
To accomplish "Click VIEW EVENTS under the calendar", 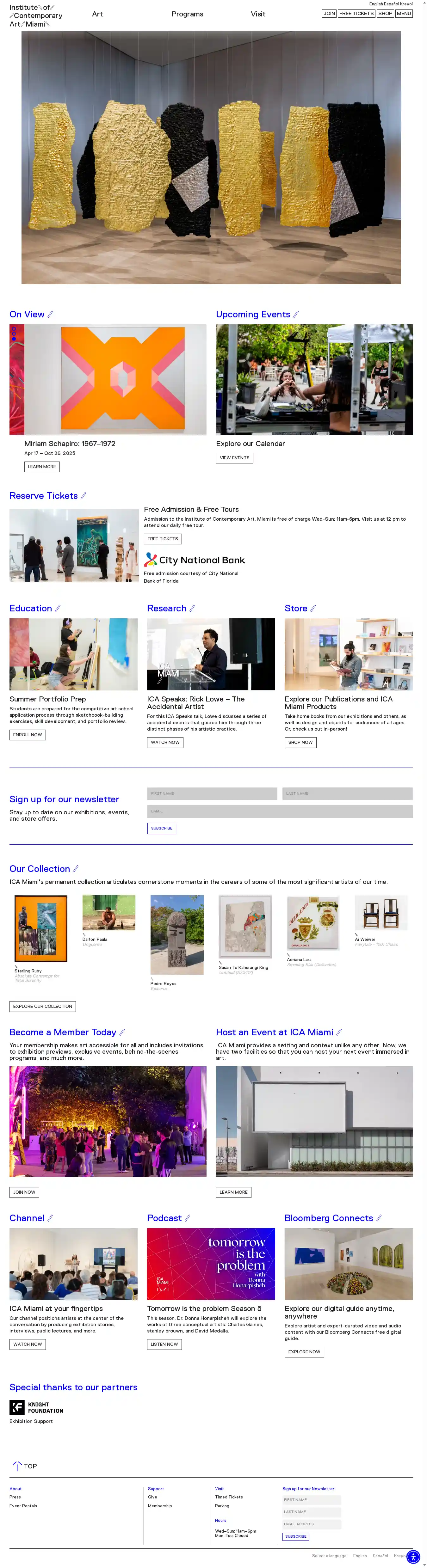I will (234, 458).
